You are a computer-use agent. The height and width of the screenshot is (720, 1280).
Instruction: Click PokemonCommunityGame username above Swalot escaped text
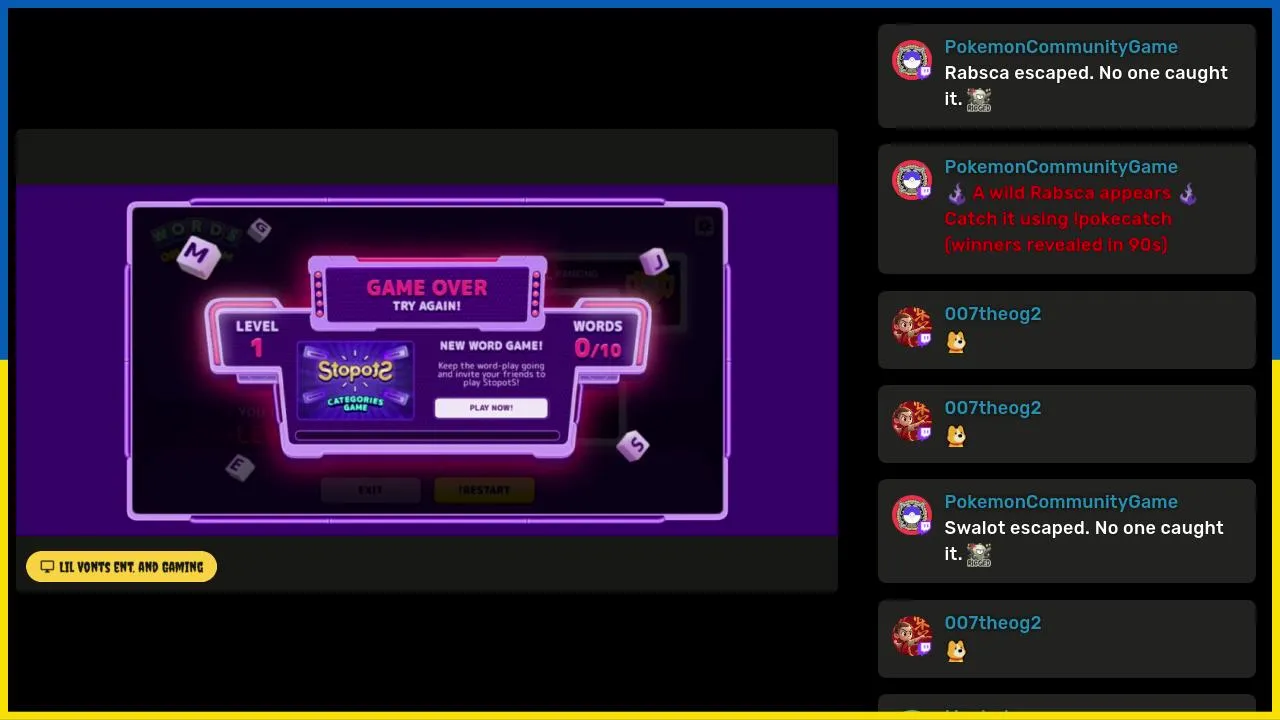coord(1061,502)
